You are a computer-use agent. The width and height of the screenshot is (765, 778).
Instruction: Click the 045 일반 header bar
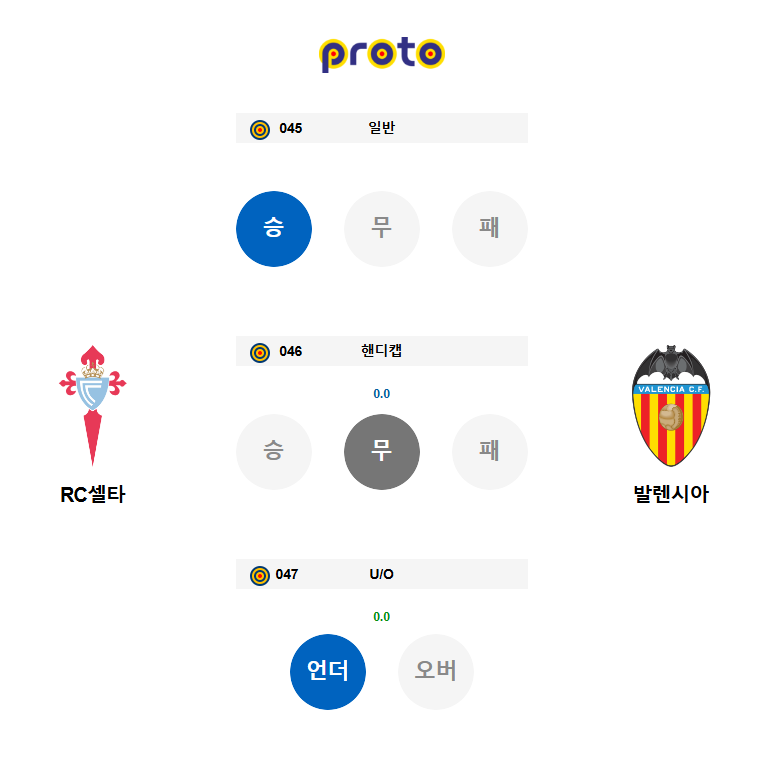coord(382,128)
